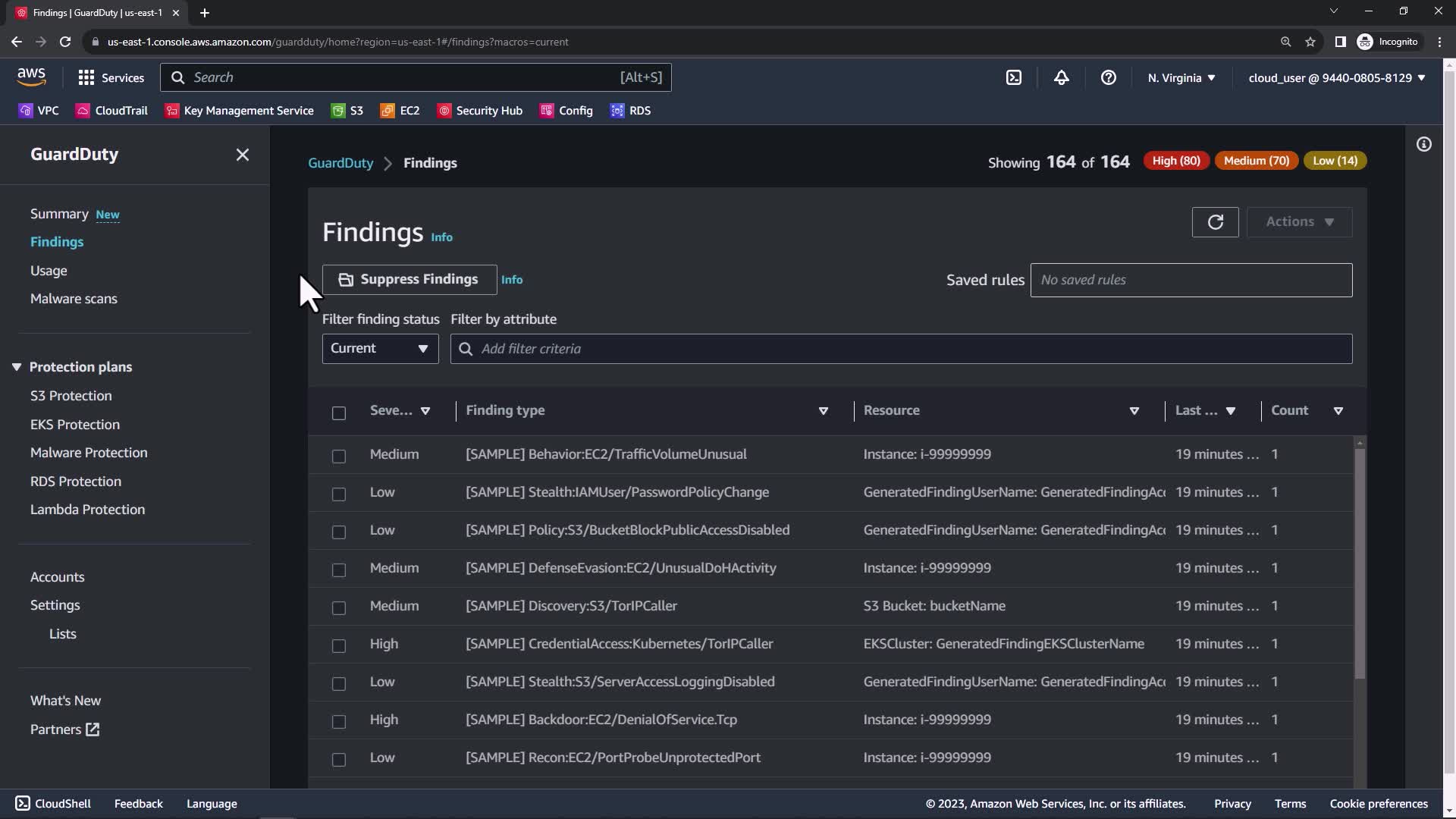Screen dimensions: 1456x819
Task: Refresh the findings list
Action: pos(1215,222)
